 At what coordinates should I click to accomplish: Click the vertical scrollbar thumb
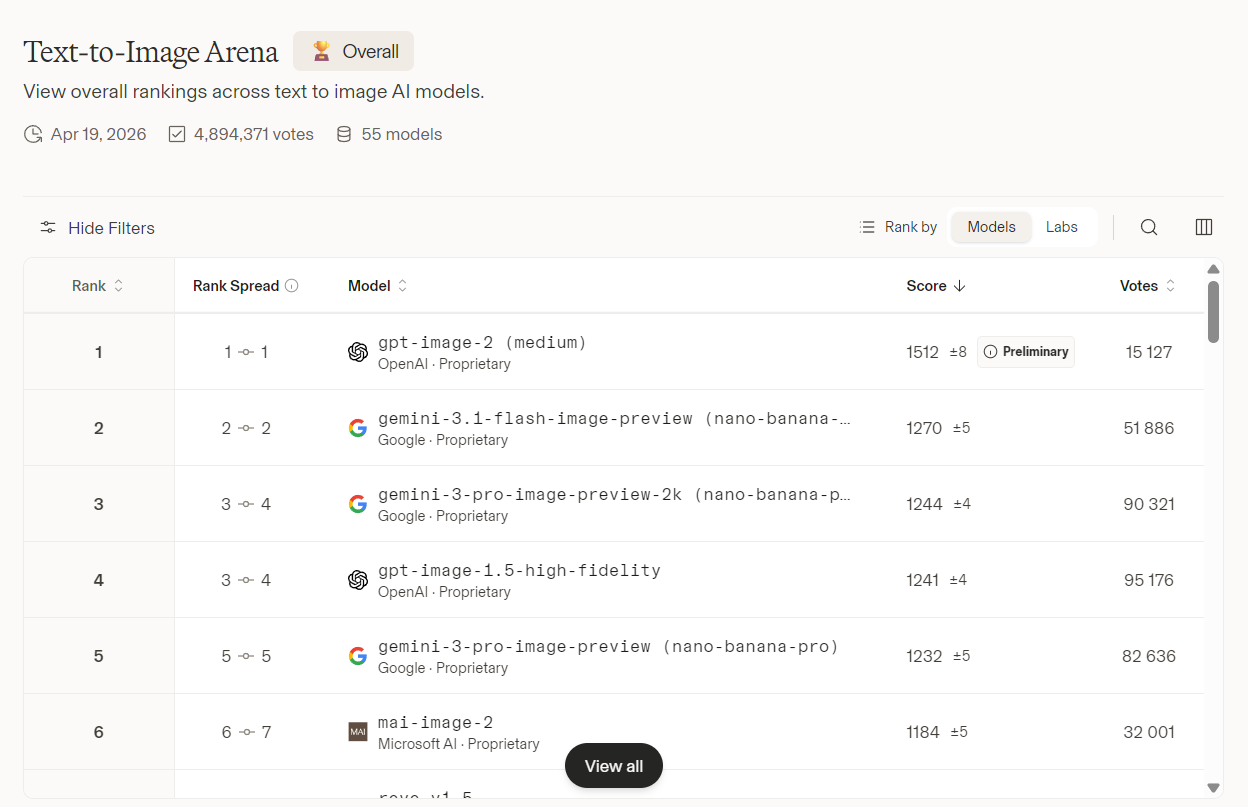(x=1213, y=312)
